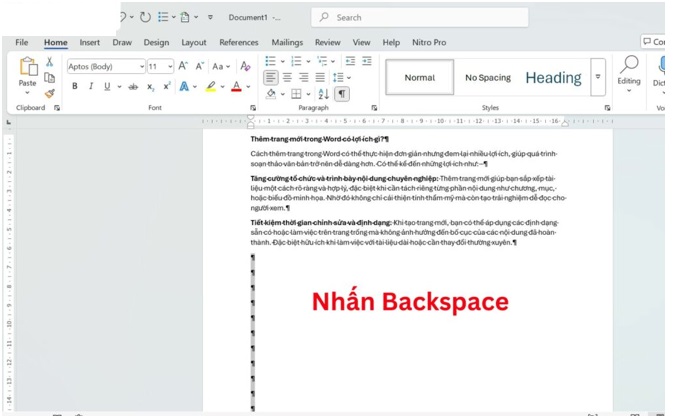Click the Cut scissors icon
The height and width of the screenshot is (418, 685).
pos(49,62)
